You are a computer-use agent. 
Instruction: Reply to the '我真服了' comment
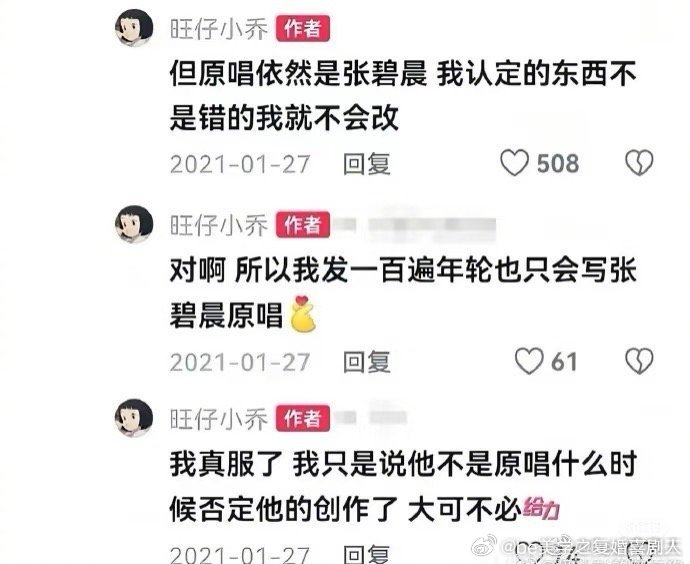pos(367,554)
